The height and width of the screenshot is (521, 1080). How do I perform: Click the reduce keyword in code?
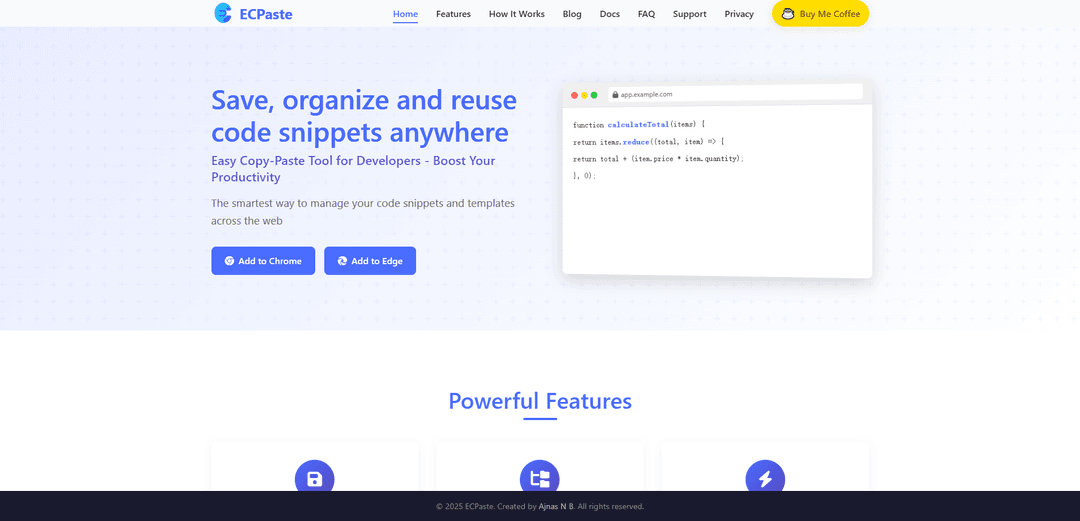pos(636,142)
